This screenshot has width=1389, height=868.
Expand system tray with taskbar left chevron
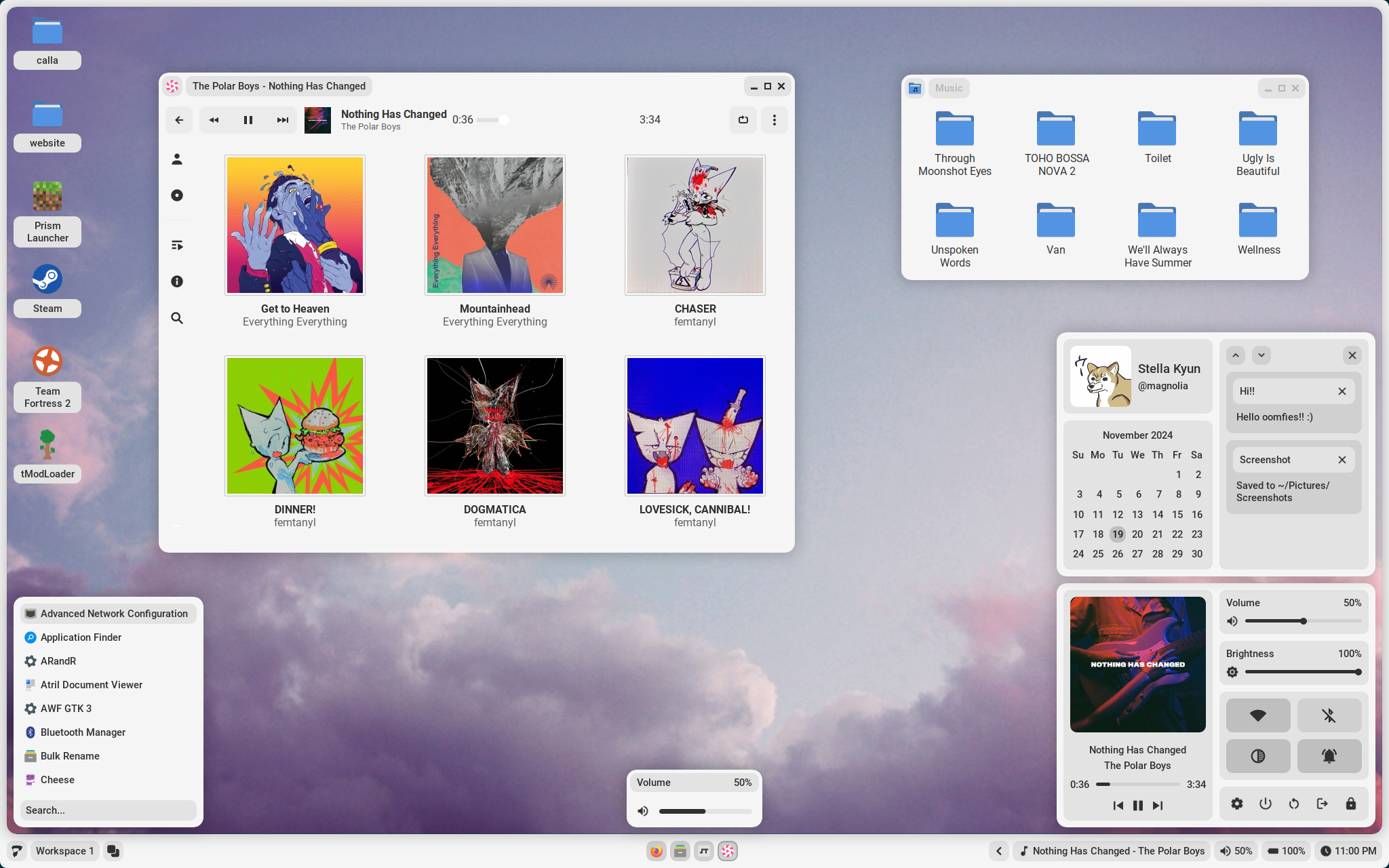998,851
